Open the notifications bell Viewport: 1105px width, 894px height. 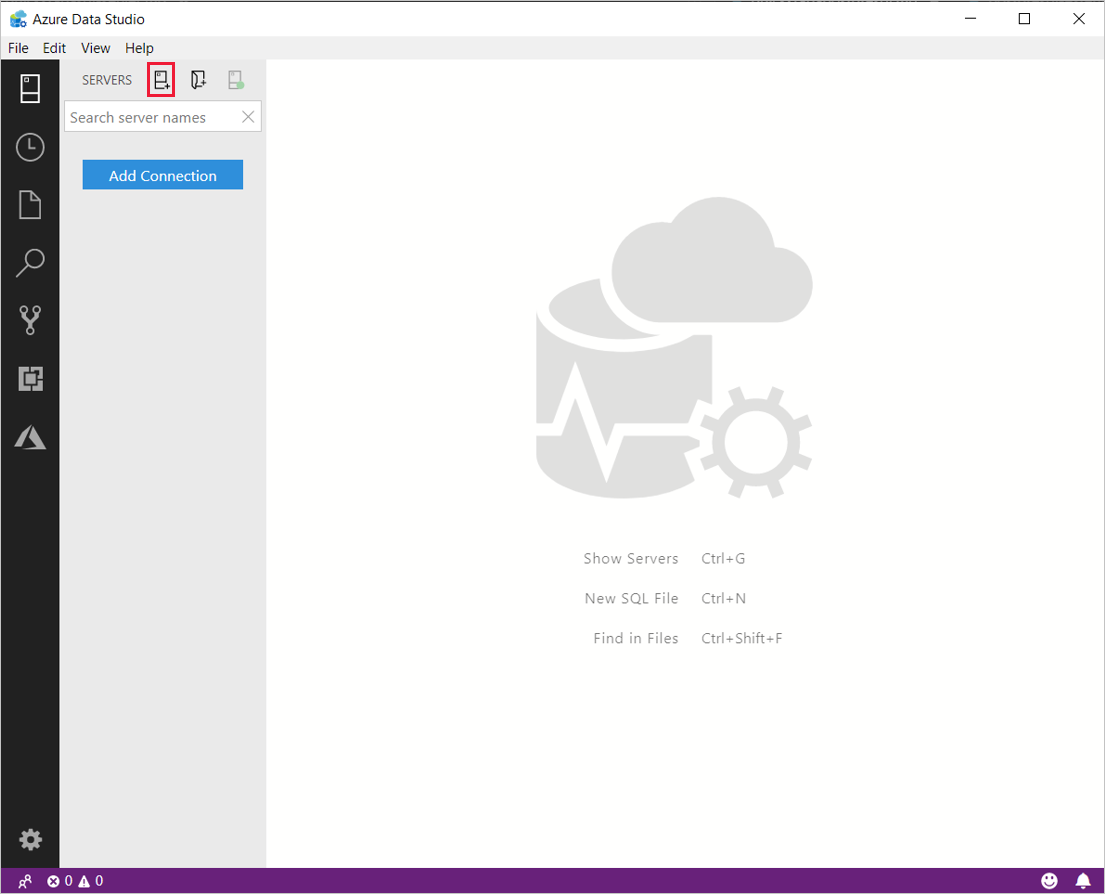click(x=1085, y=880)
